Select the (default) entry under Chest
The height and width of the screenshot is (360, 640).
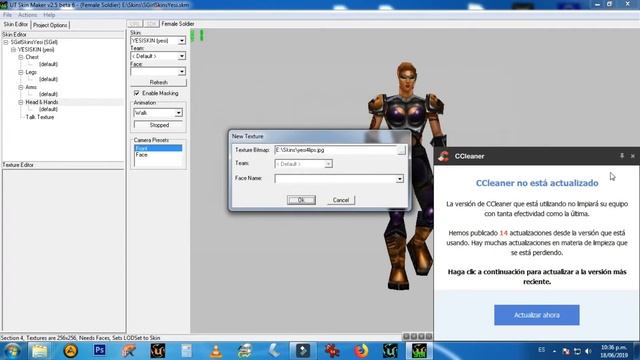click(48, 64)
